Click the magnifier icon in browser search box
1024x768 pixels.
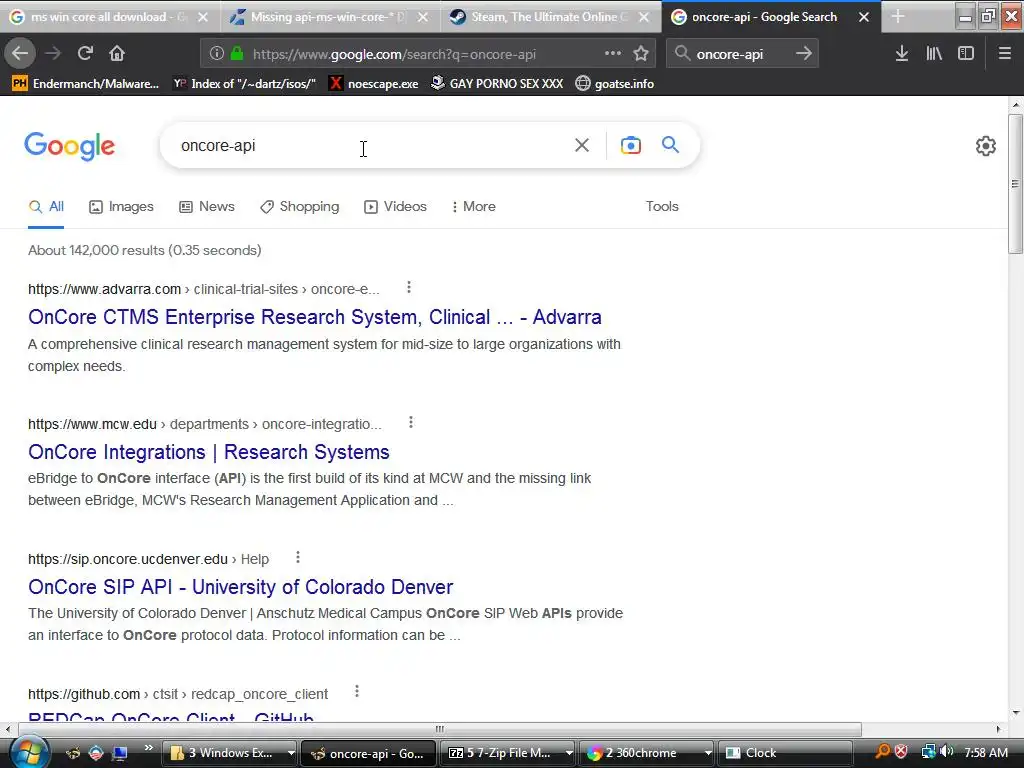[682, 54]
